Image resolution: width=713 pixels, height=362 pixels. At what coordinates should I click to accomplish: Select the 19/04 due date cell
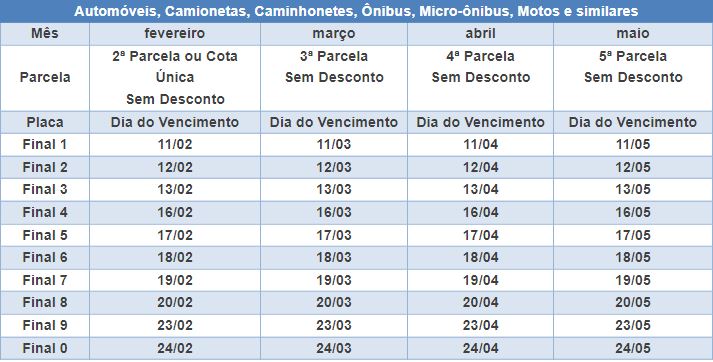click(480, 280)
